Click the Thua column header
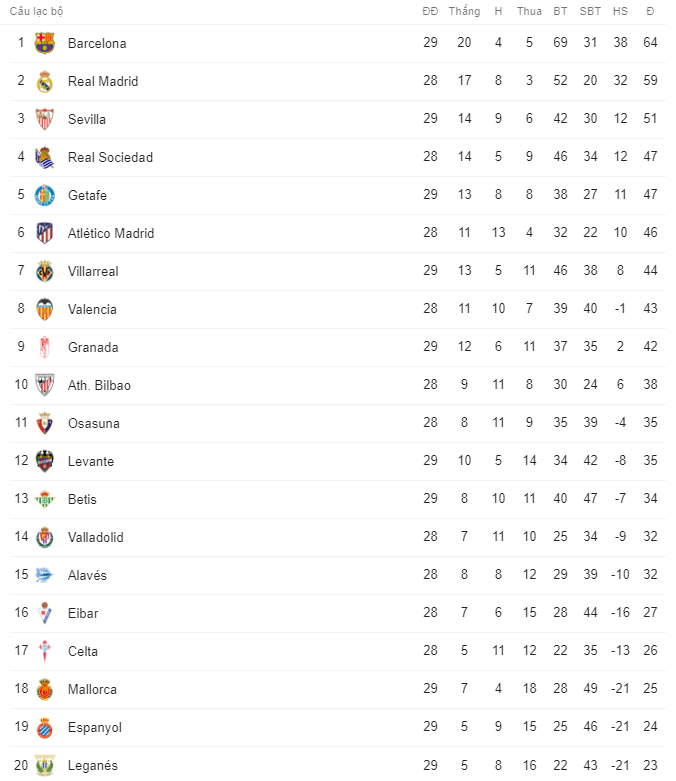The height and width of the screenshot is (781, 676). [530, 11]
